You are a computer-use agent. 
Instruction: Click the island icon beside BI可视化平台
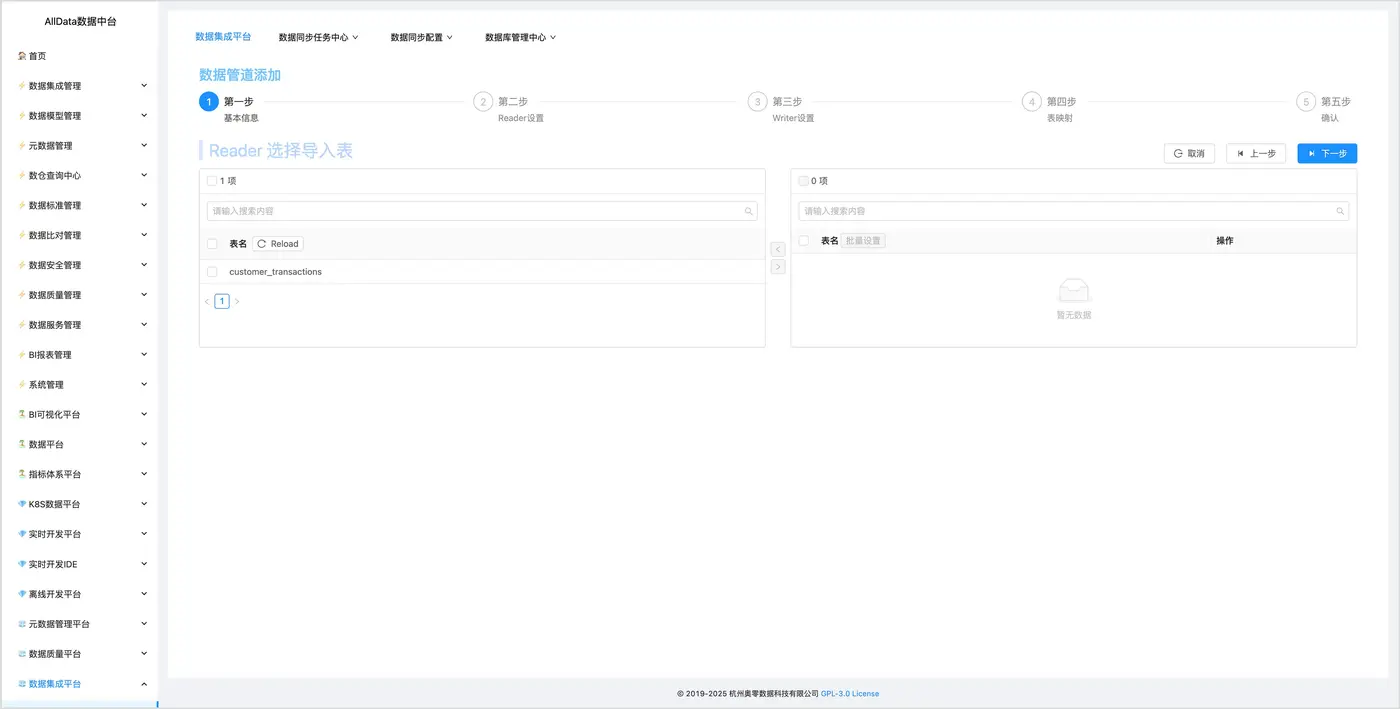pyautogui.click(x=22, y=414)
